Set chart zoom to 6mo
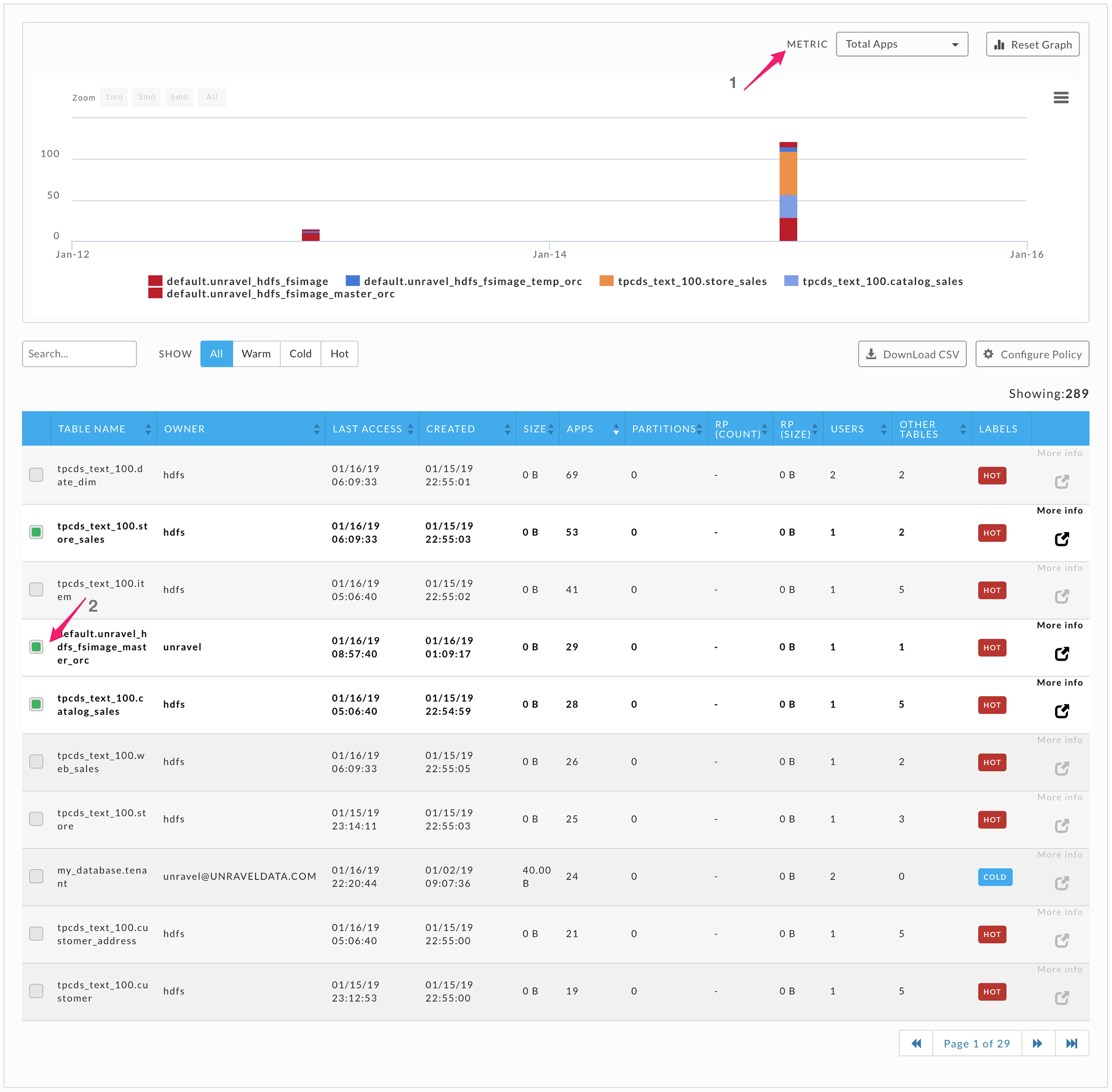The width and height of the screenshot is (1112, 1092). point(179,97)
